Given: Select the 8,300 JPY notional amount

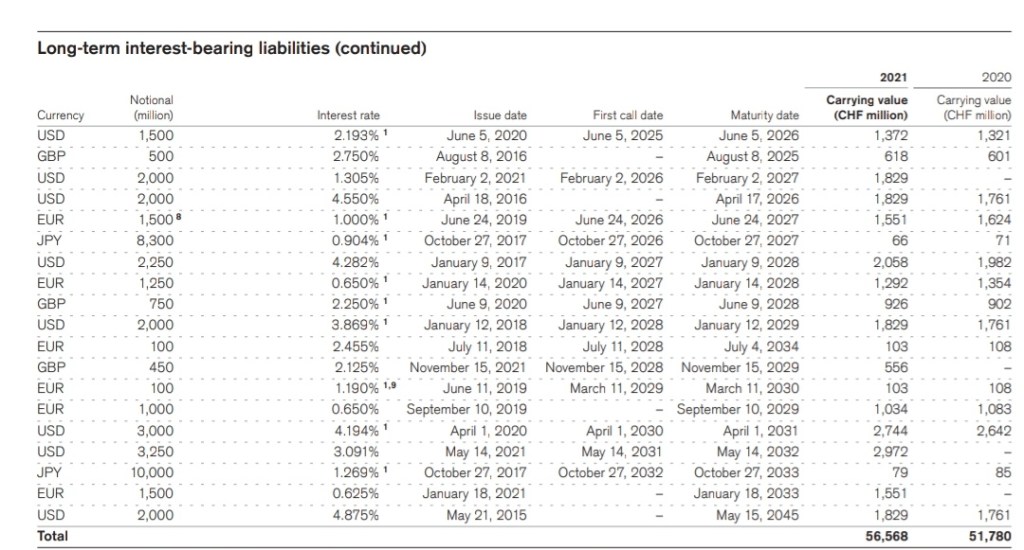Looking at the screenshot, I should [x=154, y=241].
